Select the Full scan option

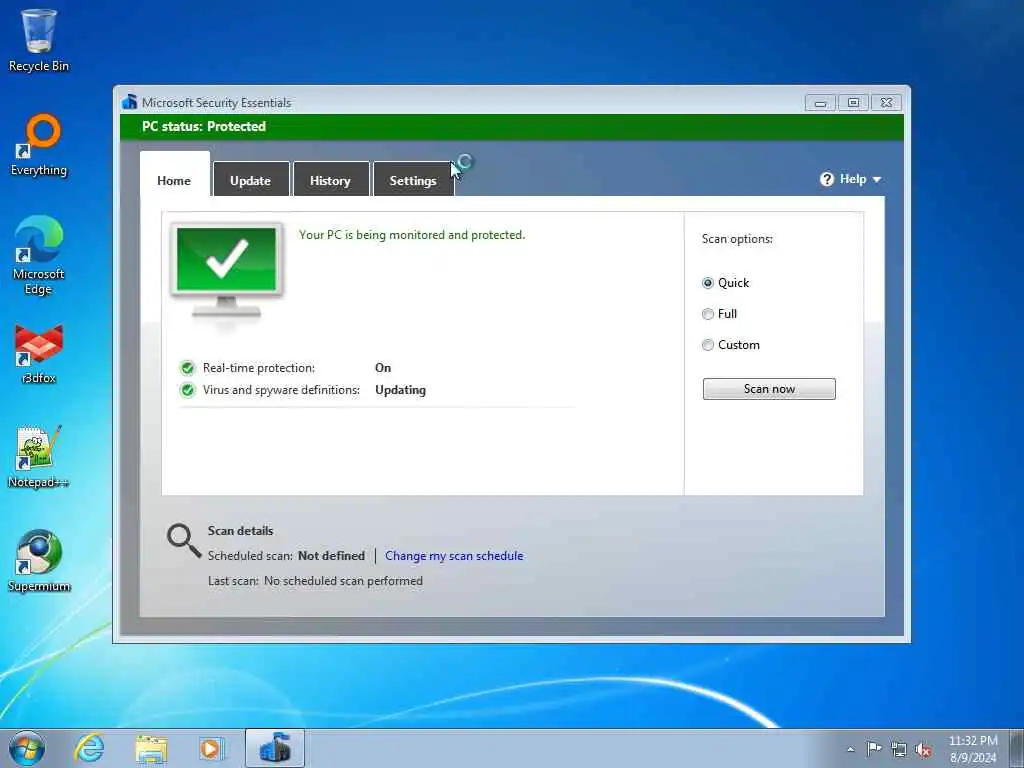[707, 314]
